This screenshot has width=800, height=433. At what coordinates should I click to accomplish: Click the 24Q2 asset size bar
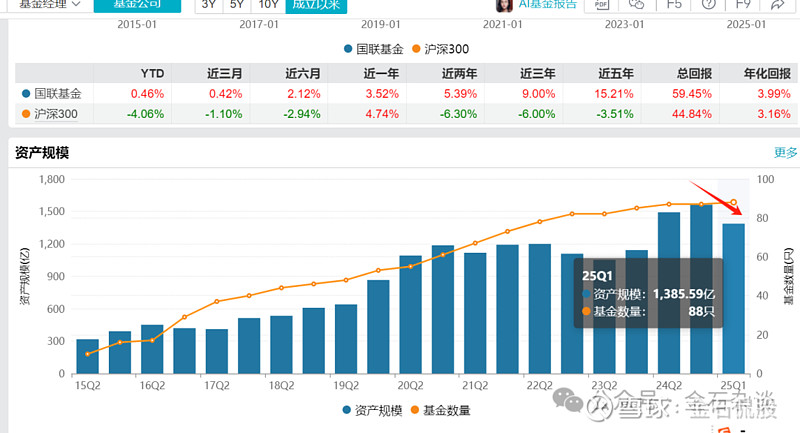(669, 293)
